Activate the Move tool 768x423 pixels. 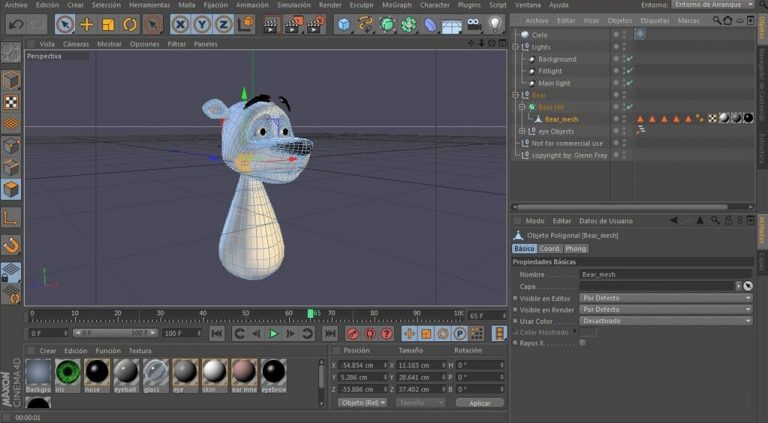pyautogui.click(x=87, y=24)
